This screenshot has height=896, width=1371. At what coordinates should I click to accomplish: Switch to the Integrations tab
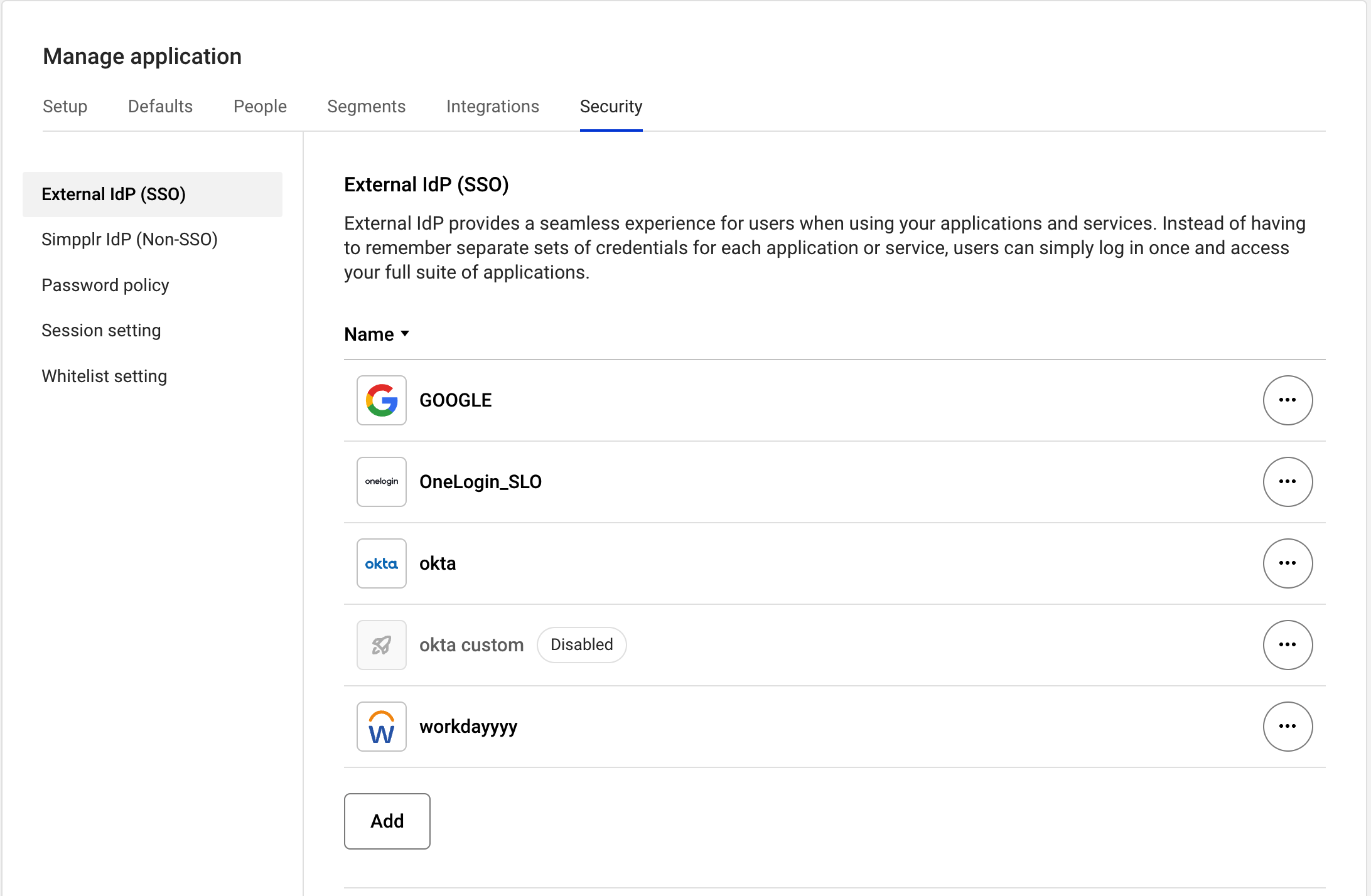point(492,107)
